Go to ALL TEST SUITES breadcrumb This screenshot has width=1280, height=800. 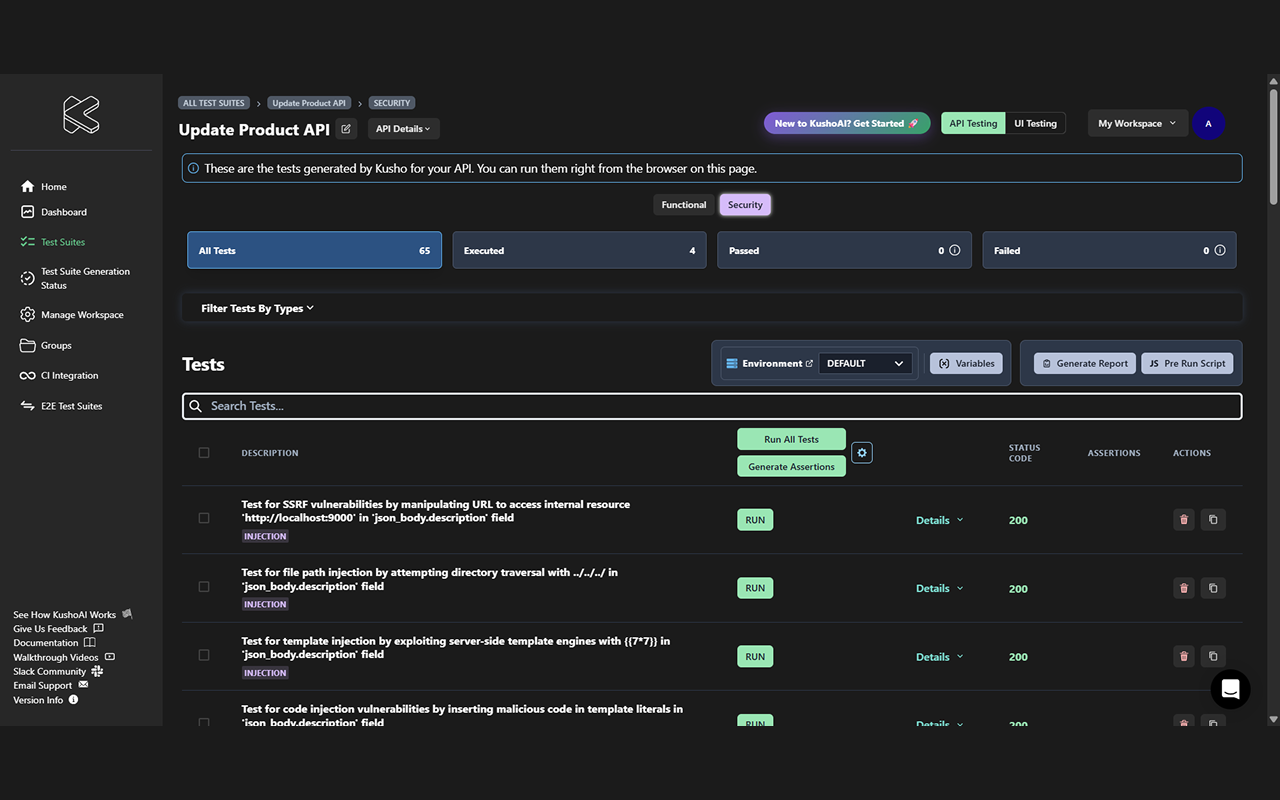pyautogui.click(x=214, y=103)
